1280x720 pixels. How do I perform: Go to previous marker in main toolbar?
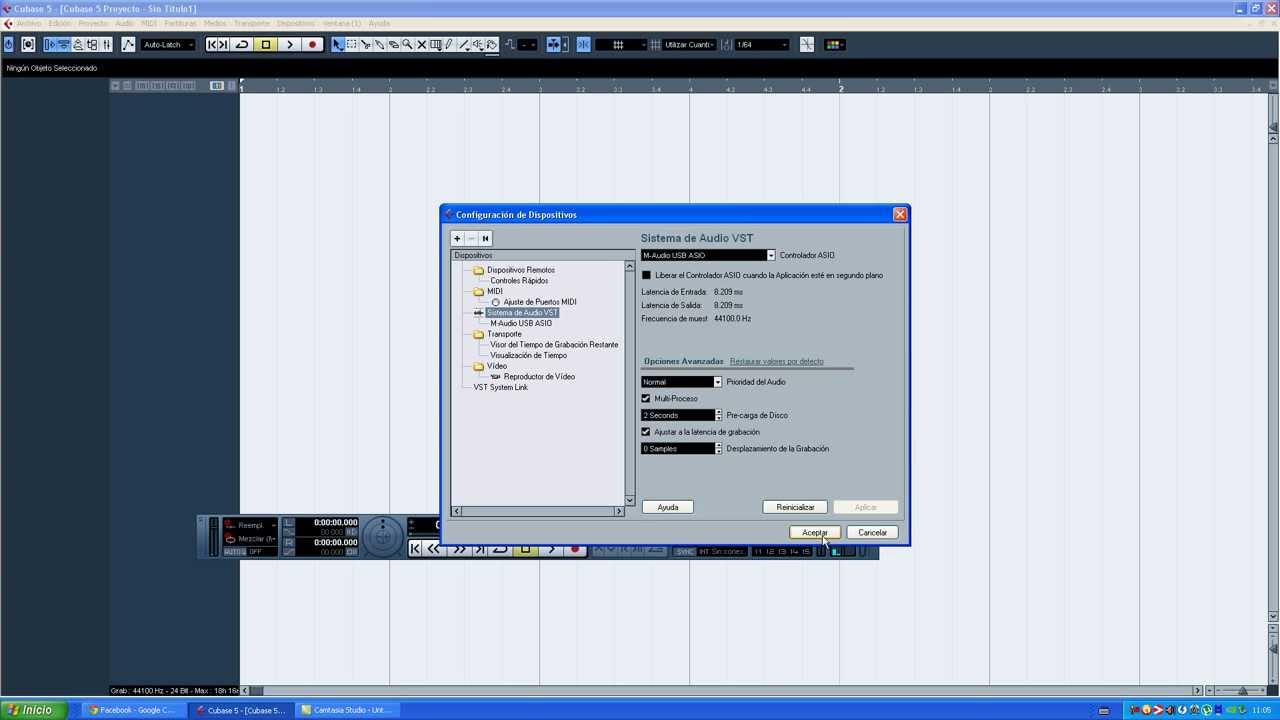[213, 45]
